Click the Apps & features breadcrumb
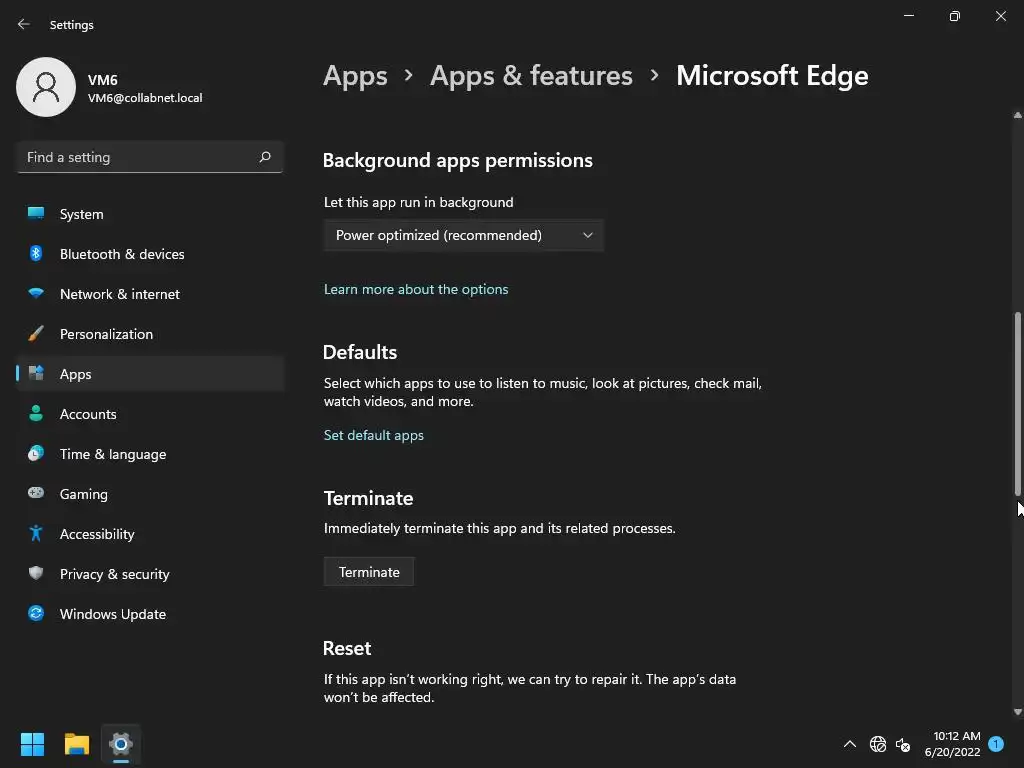Viewport: 1024px width, 768px height. (531, 76)
